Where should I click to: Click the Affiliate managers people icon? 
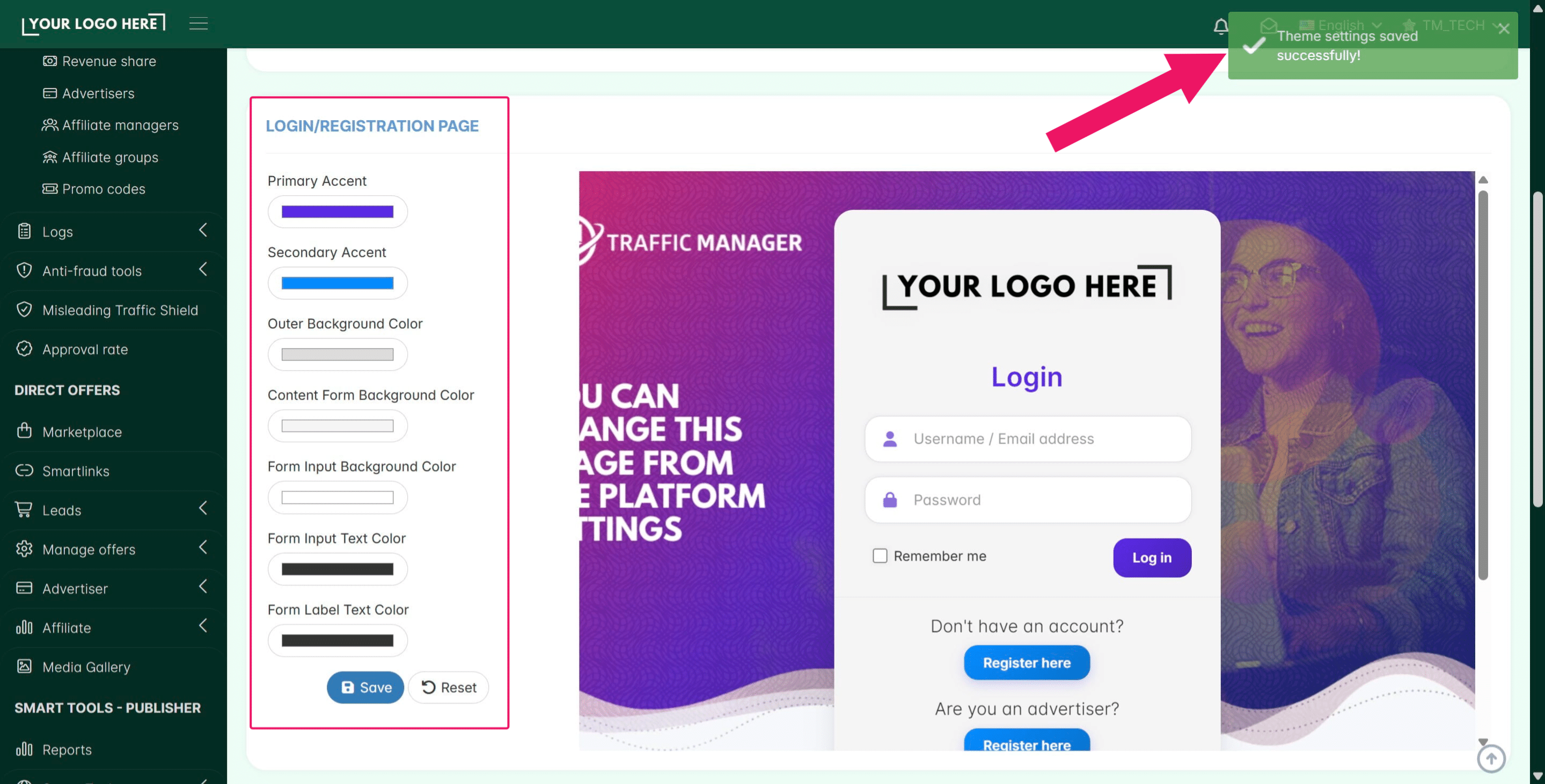click(x=50, y=125)
